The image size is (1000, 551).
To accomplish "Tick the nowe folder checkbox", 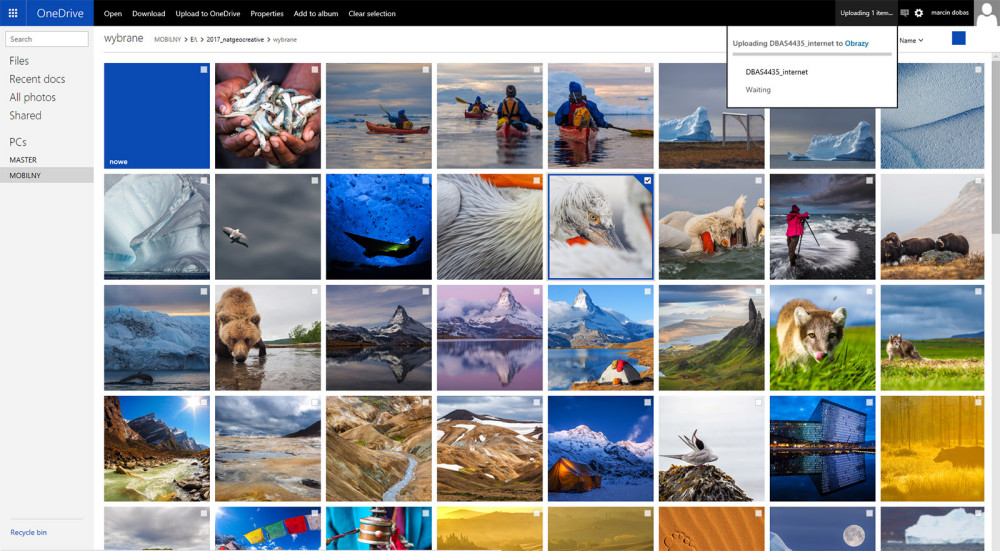I will [x=203, y=70].
